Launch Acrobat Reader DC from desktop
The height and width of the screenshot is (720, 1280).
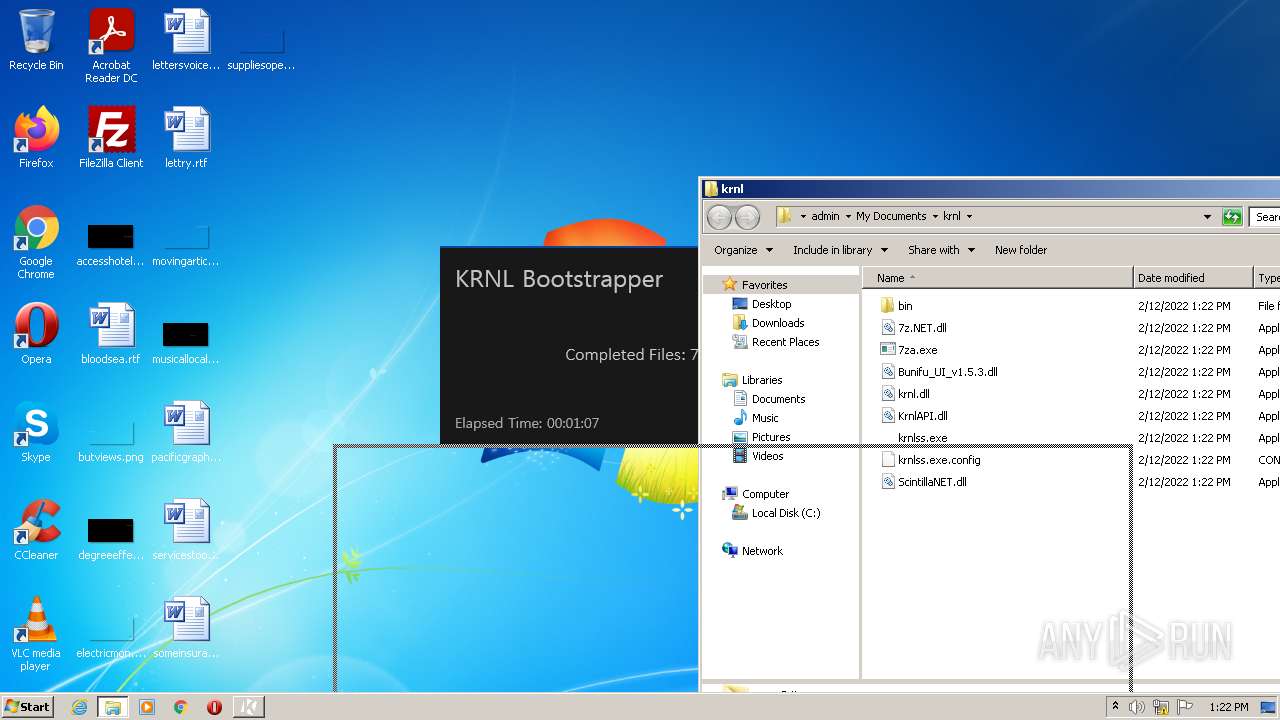[111, 46]
